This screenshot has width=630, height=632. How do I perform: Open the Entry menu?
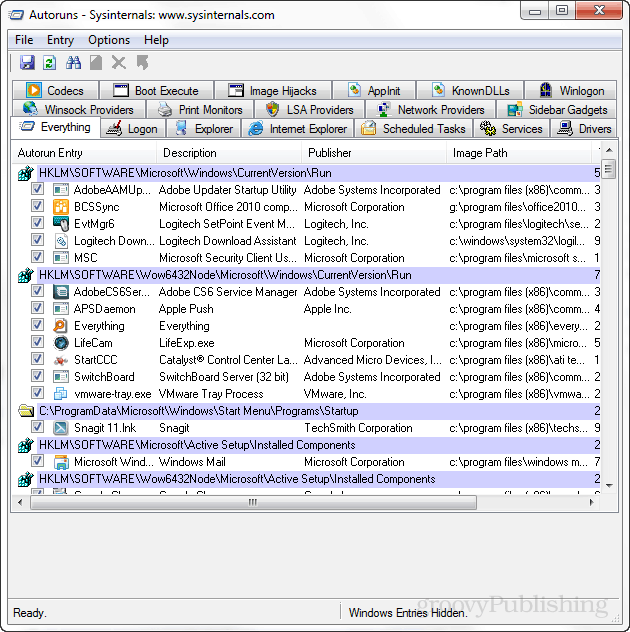(x=60, y=40)
